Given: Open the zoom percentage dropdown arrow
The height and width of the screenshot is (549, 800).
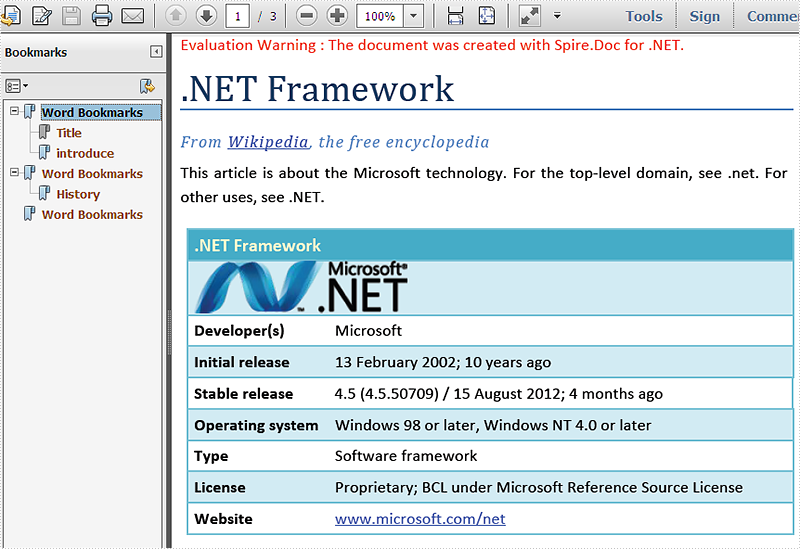Looking at the screenshot, I should (414, 16).
